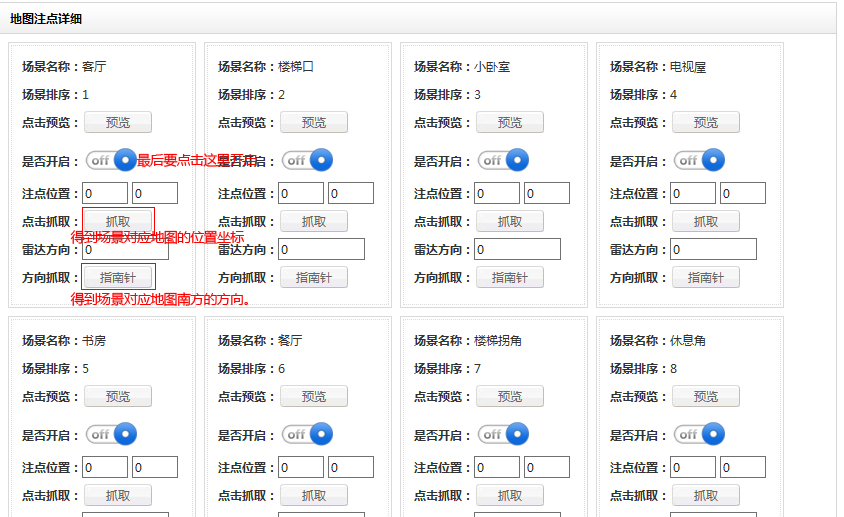Preview the 餐厅 scene
844x517 pixels.
click(314, 396)
